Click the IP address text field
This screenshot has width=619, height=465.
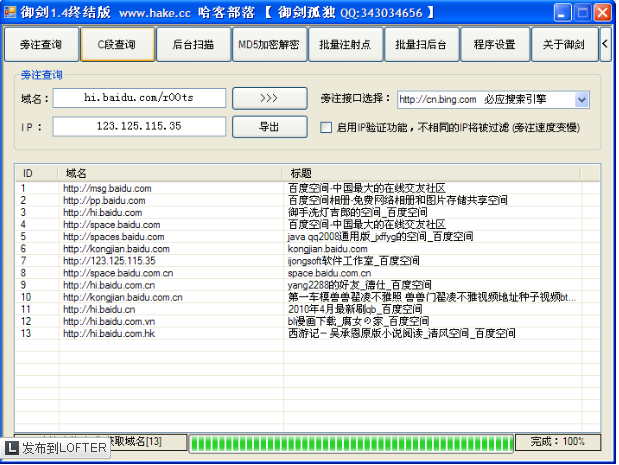coord(139,127)
